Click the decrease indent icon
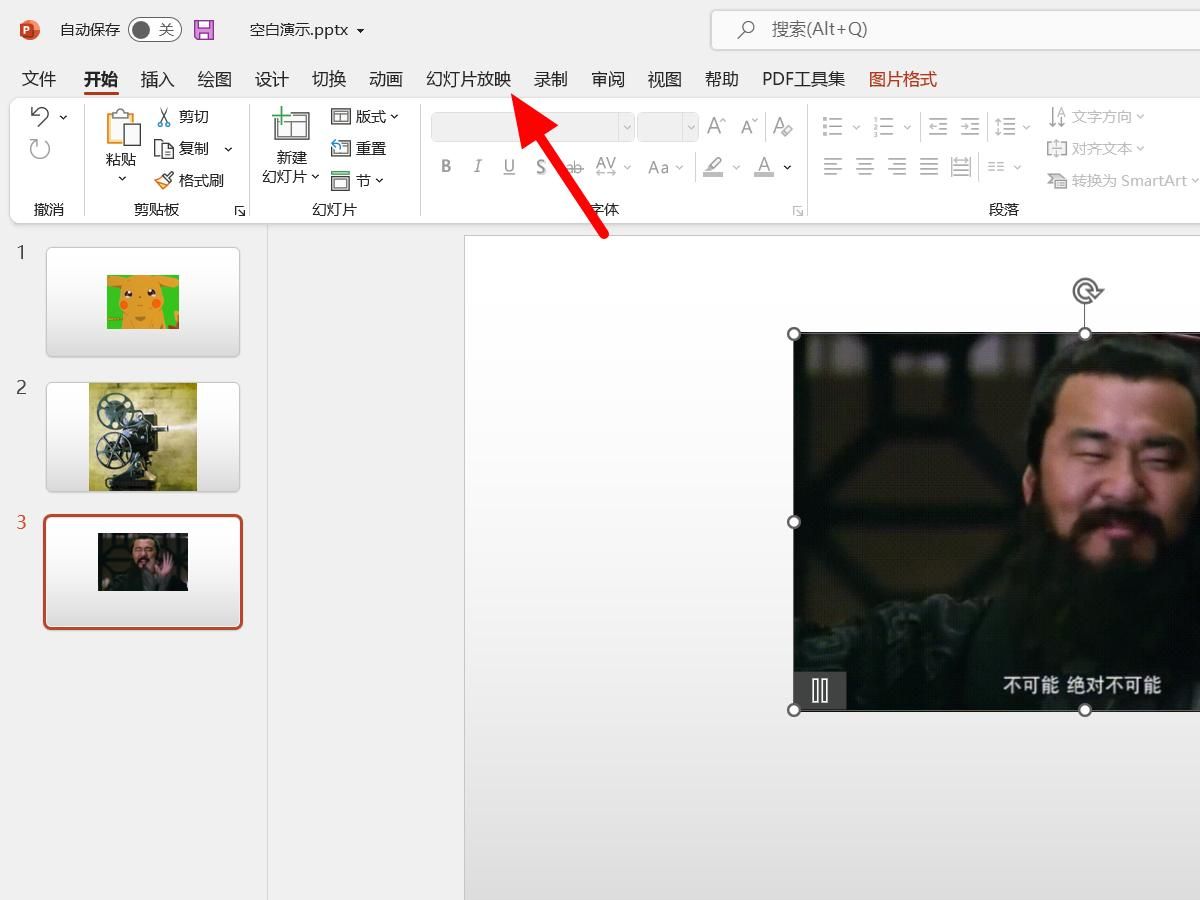 [x=938, y=126]
